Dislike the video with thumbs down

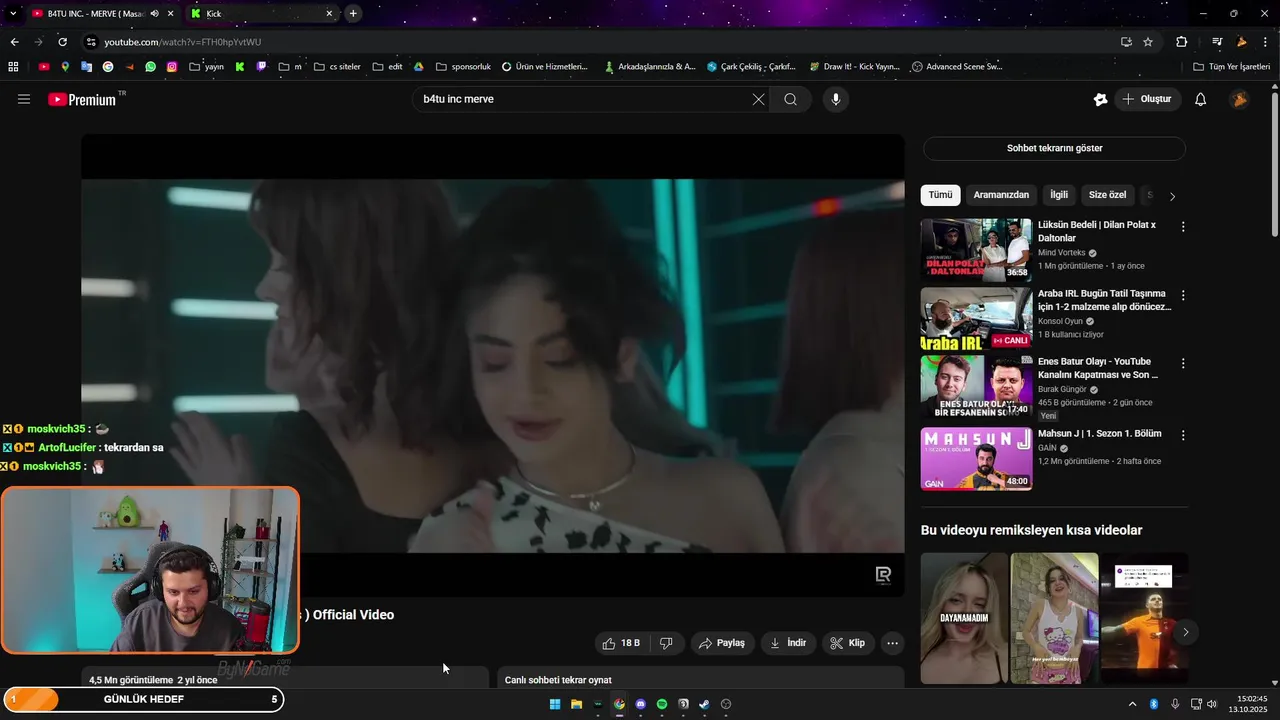667,643
